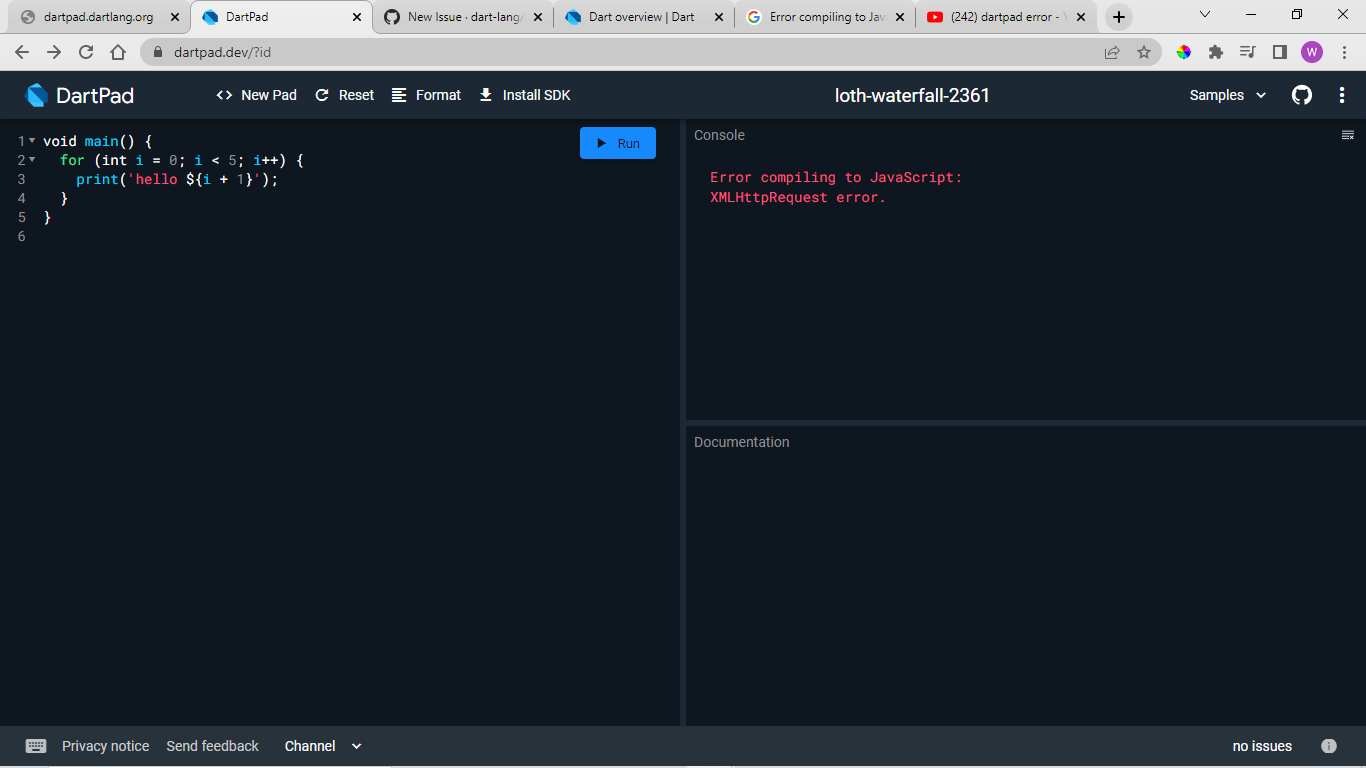This screenshot has height=768, width=1366.
Task: Click Send feedback link
Action: click(x=212, y=746)
